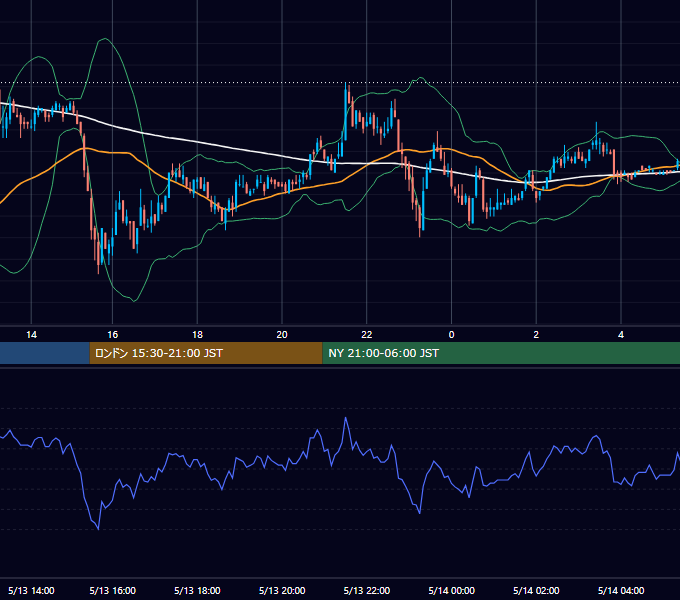The width and height of the screenshot is (680, 600).
Task: Click the 5/14 04:00 date label
Action: [x=621, y=590]
